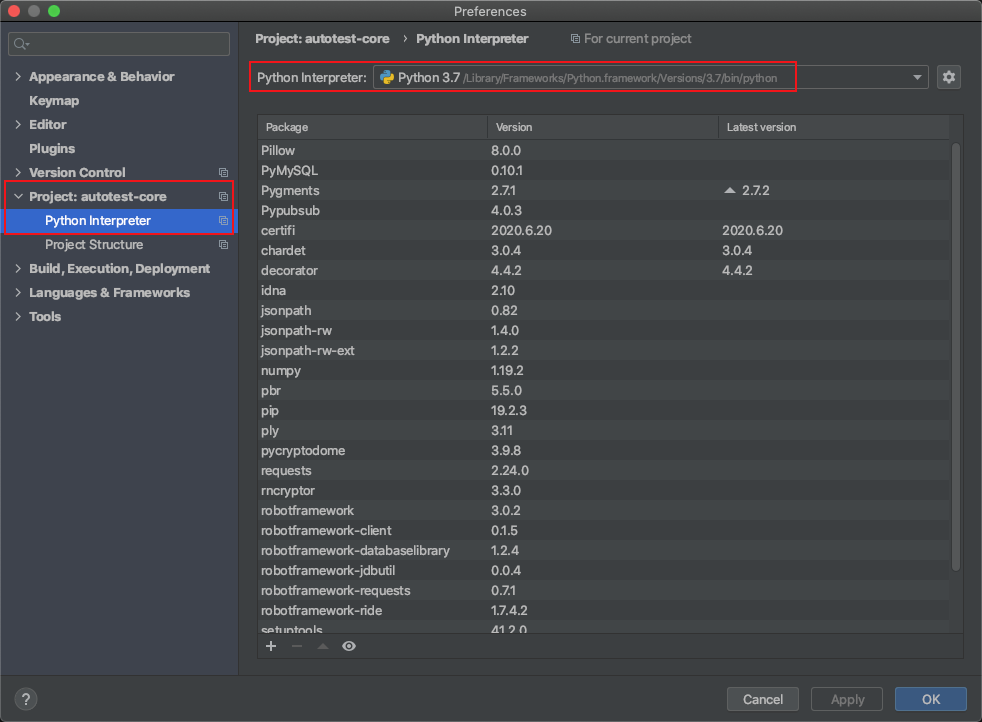
Task: Expand the Editor section
Action: (18, 125)
